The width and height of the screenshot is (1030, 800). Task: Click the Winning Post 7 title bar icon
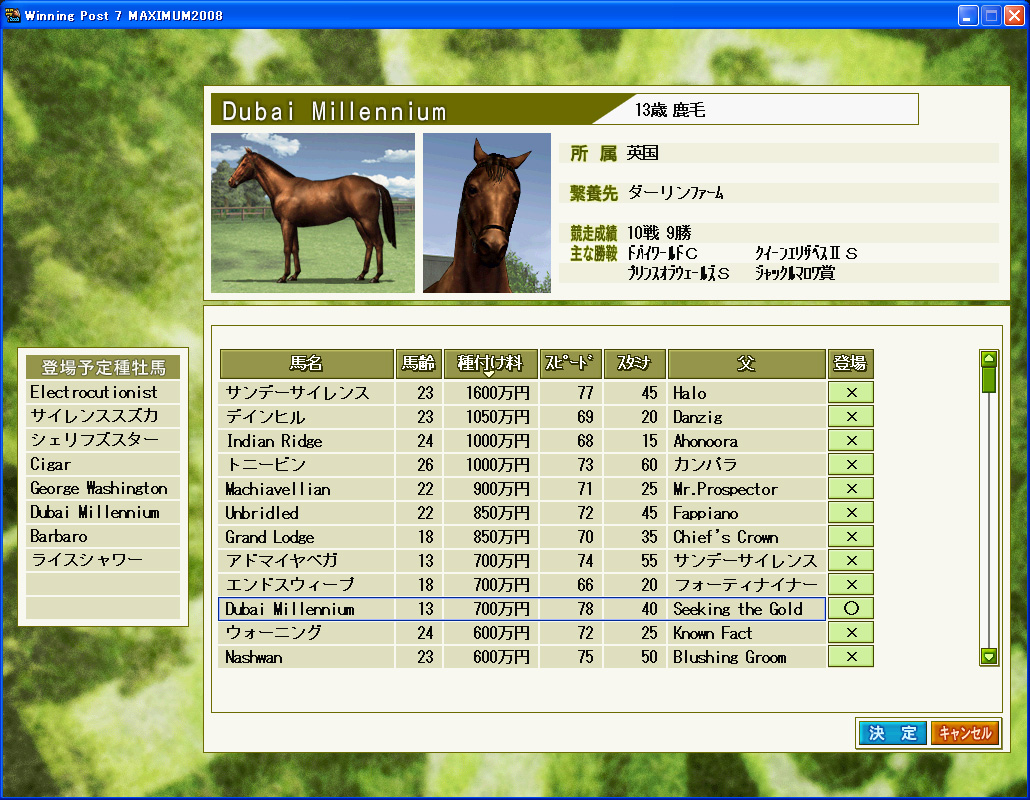click(12, 15)
